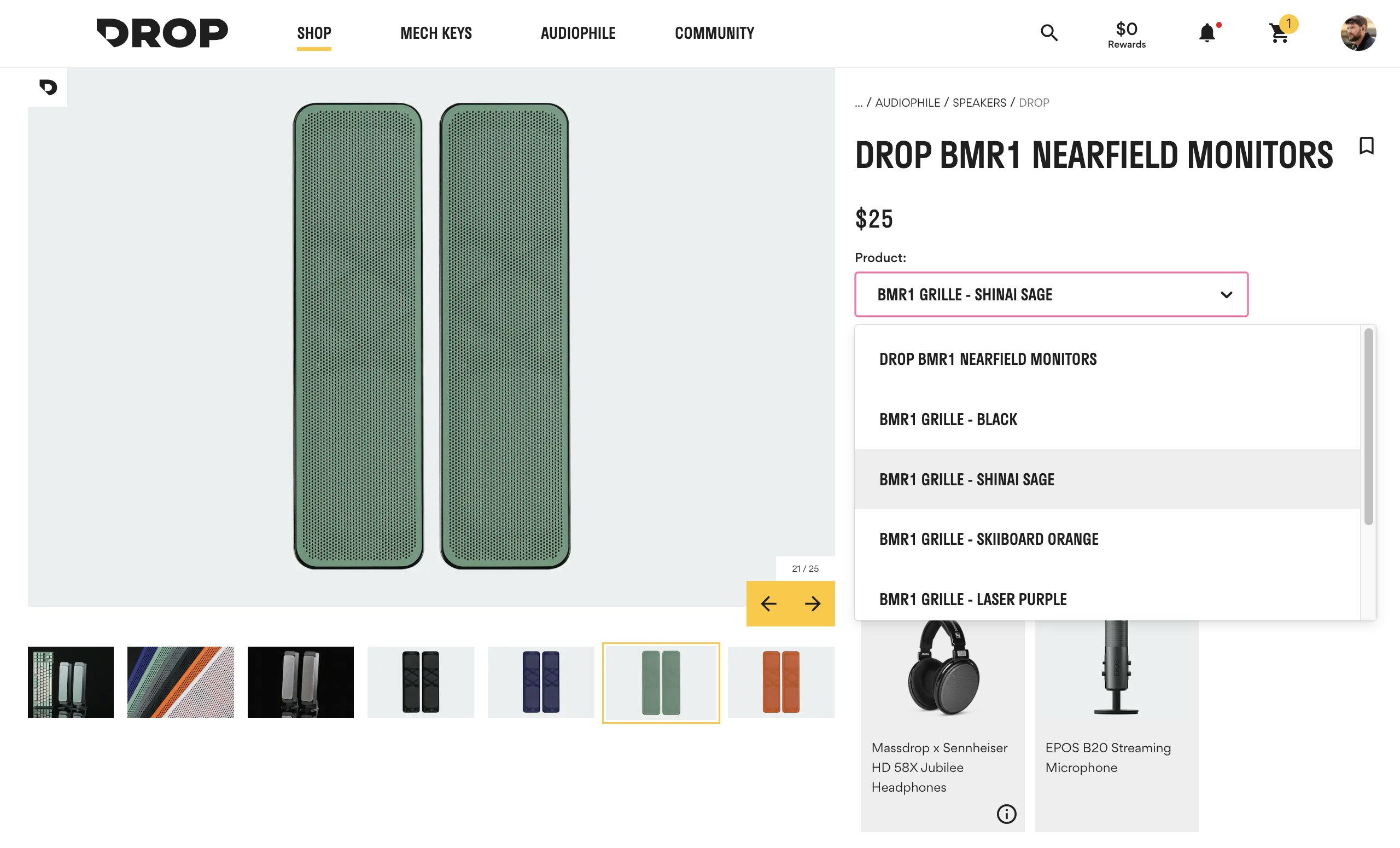This screenshot has height=848, width=1400.
Task: Open the Mech Keys menu
Action: click(x=436, y=33)
